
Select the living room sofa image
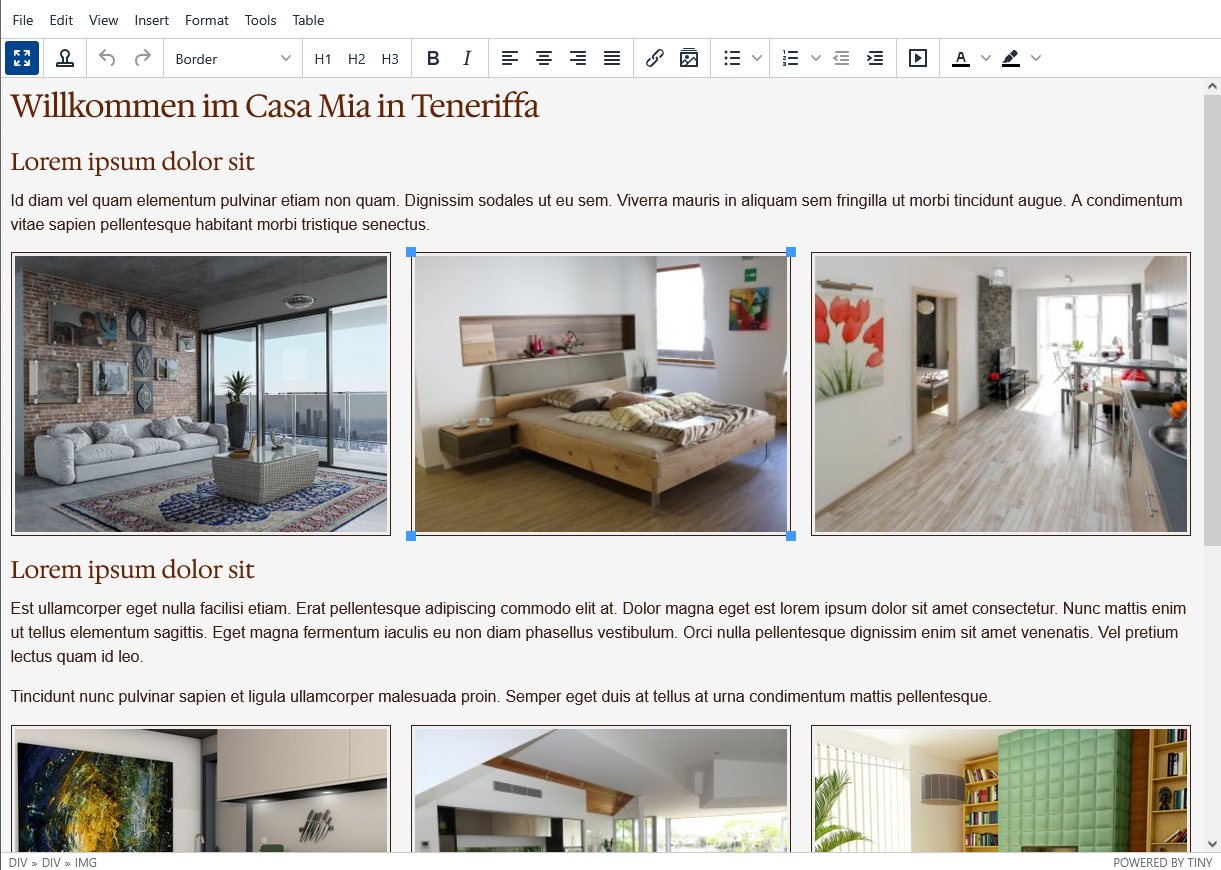point(201,394)
